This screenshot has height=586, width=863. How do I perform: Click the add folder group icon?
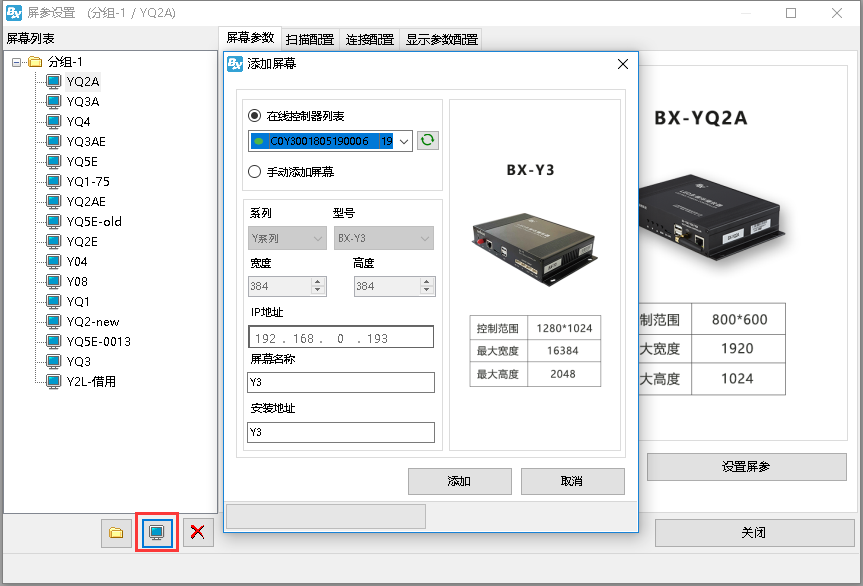pos(116,533)
